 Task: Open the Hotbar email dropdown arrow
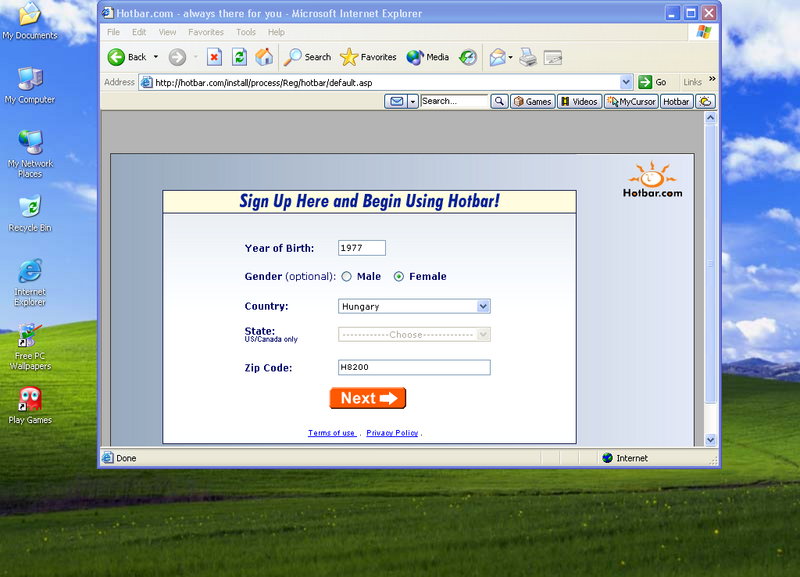coord(413,102)
